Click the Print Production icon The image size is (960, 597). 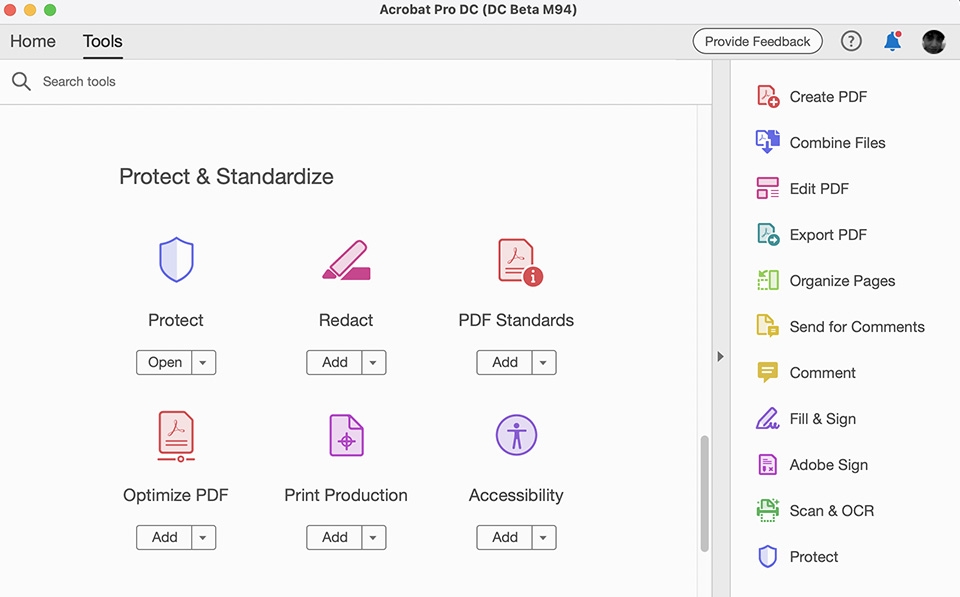pyautogui.click(x=346, y=436)
